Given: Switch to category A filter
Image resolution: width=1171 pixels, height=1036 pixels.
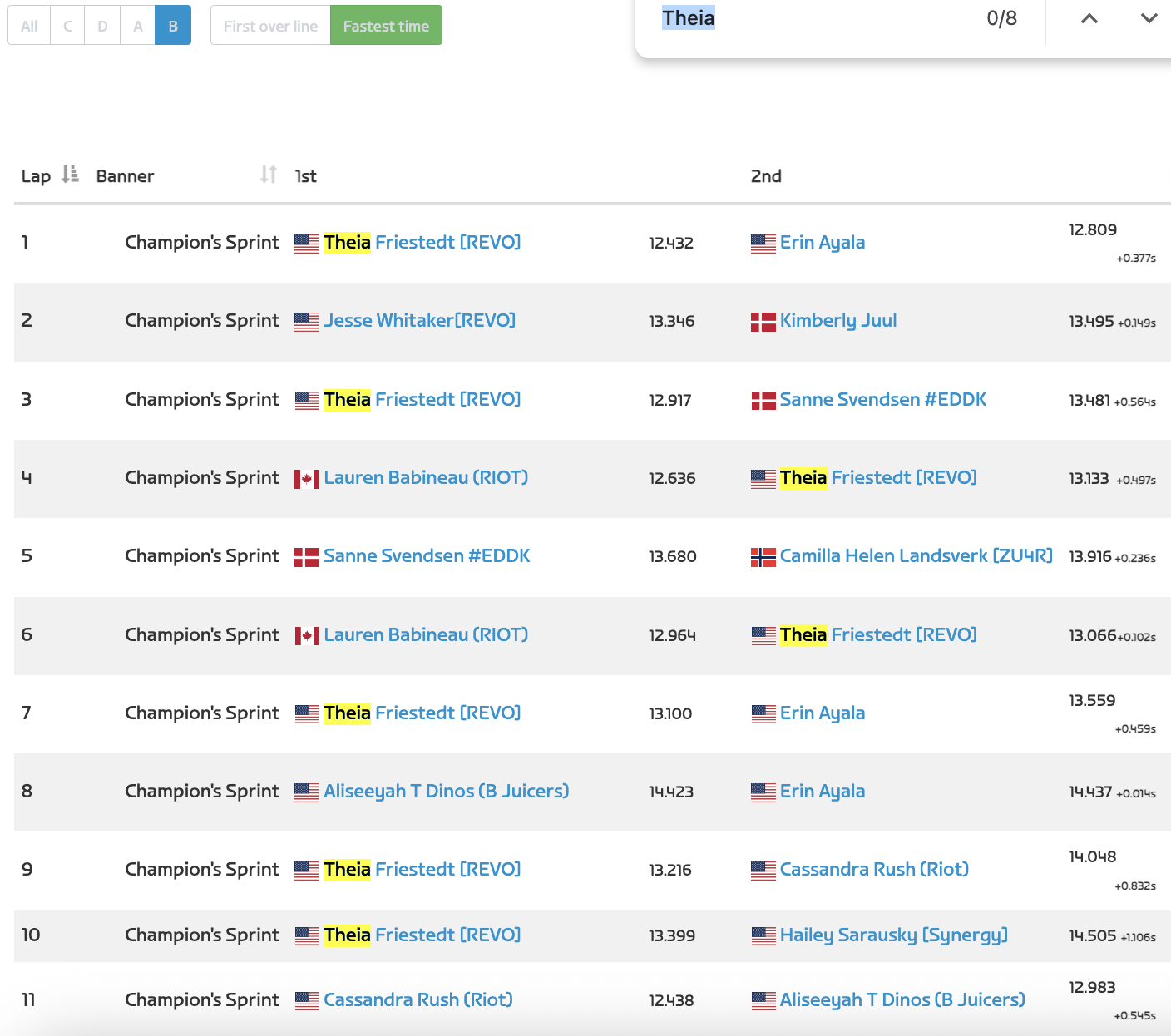Looking at the screenshot, I should coord(137,26).
